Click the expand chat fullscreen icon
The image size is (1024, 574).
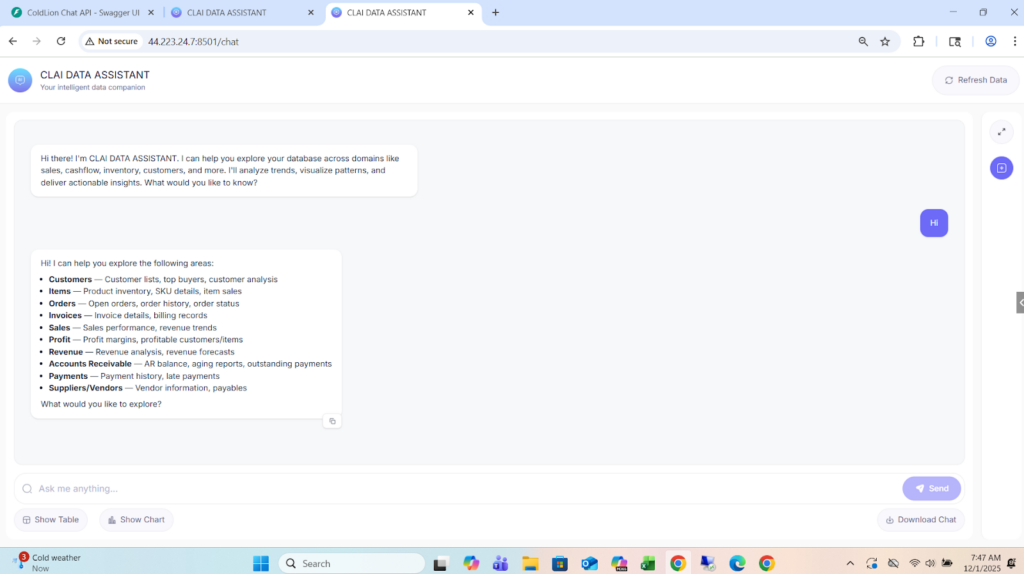[x=1001, y=132]
